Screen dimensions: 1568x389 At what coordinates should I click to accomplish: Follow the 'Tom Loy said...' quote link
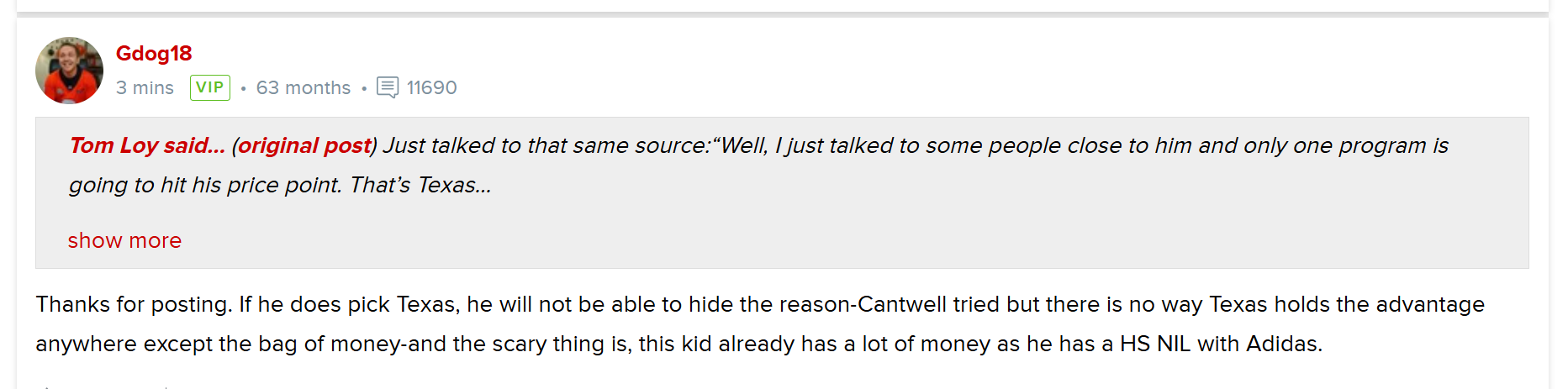(147, 145)
